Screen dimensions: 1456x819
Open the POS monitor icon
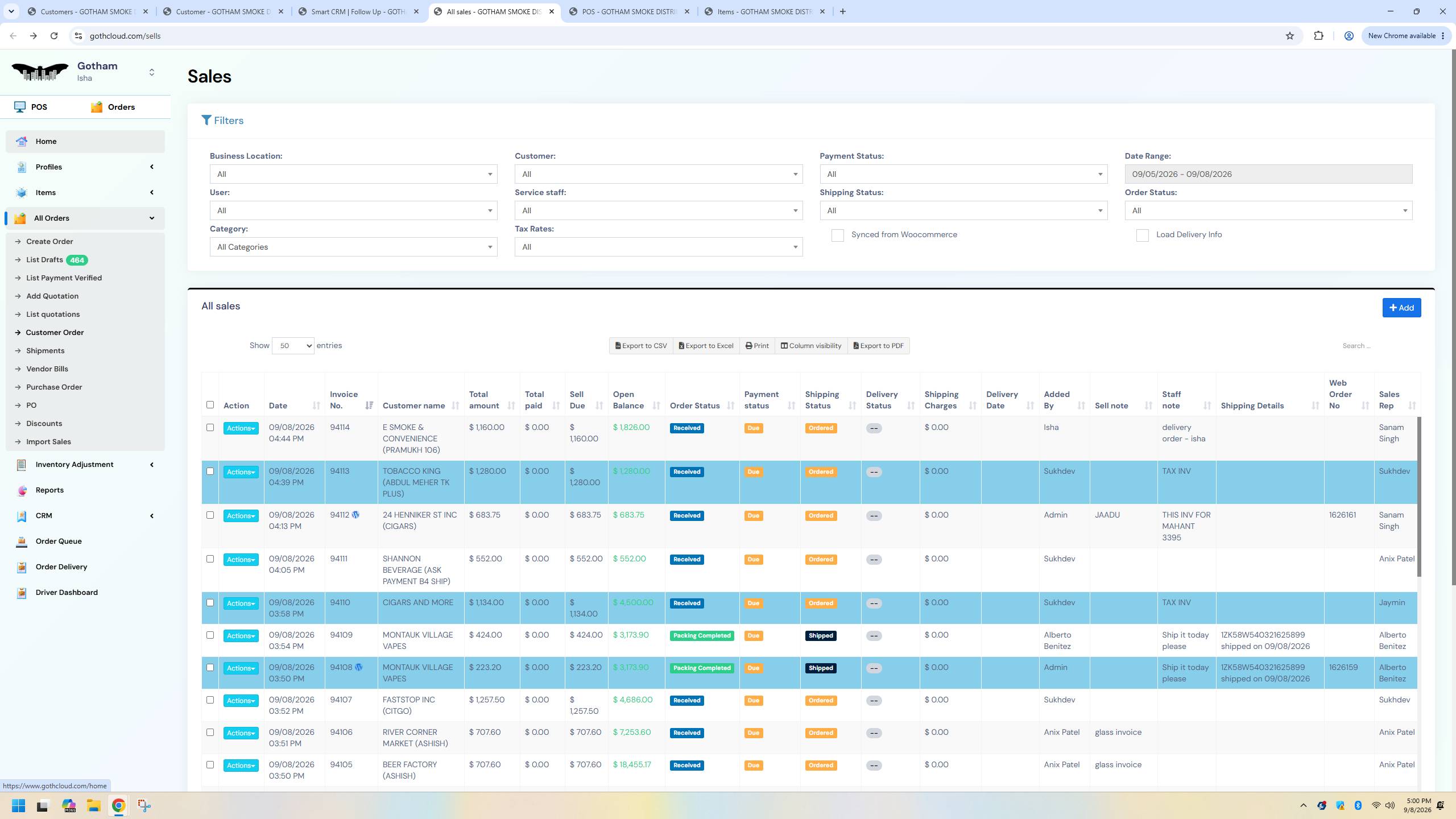(x=20, y=107)
